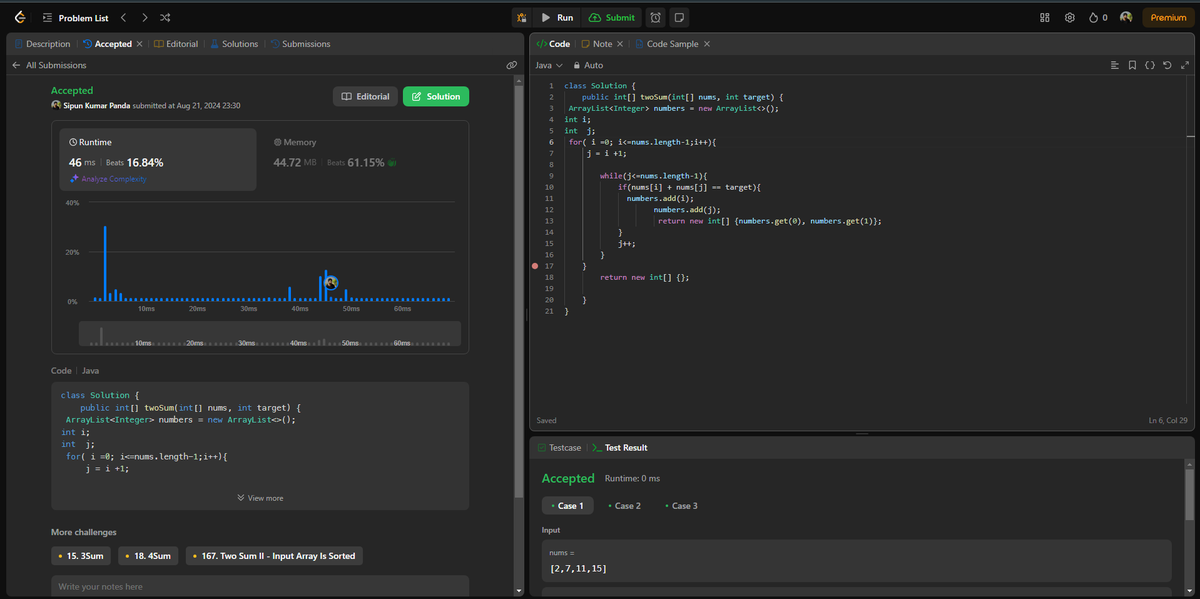Run the code
1200x599 pixels.
click(x=557, y=17)
